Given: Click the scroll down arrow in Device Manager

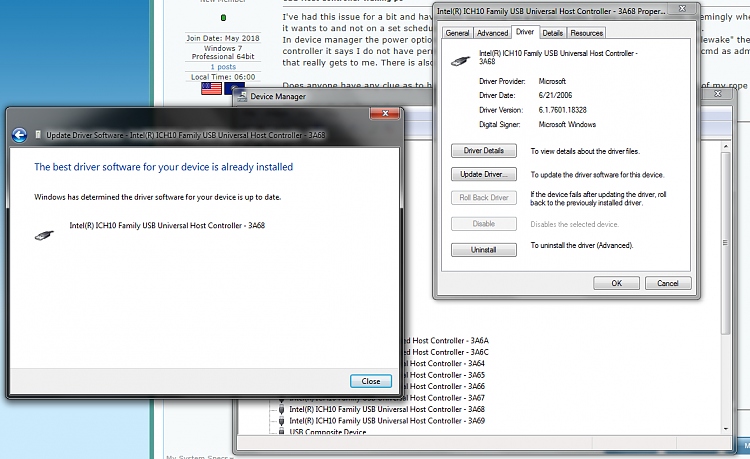Looking at the screenshot, I should (x=726, y=428).
